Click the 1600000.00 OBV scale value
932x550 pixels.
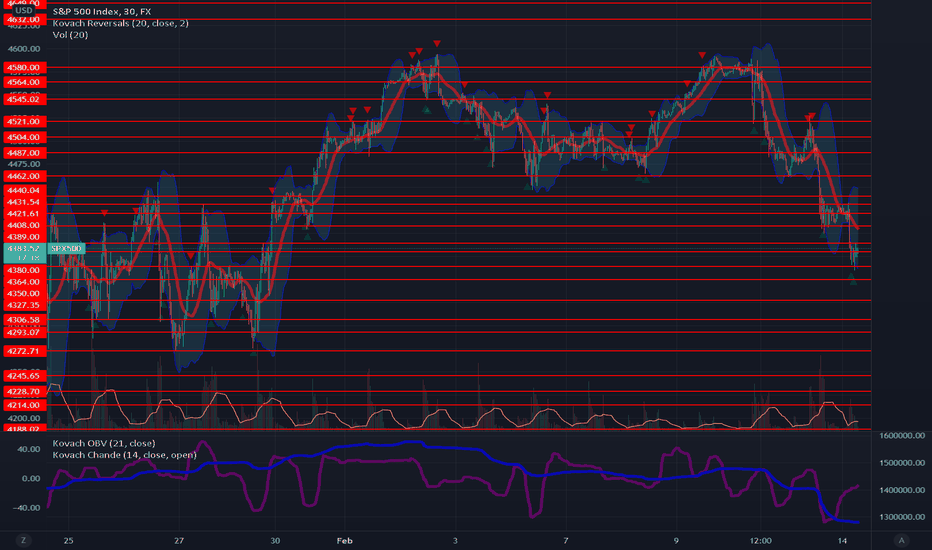tap(902, 435)
